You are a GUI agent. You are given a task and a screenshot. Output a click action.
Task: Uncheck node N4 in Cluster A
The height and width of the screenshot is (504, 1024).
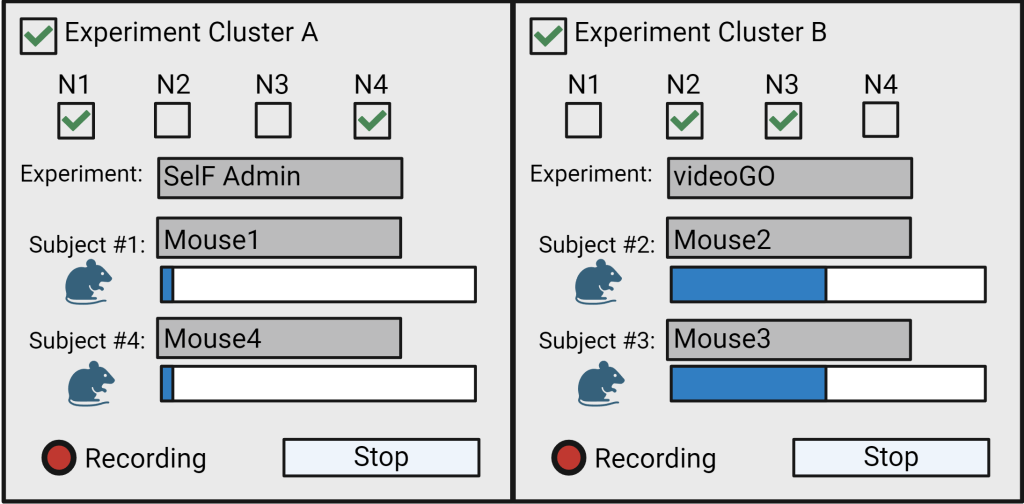[372, 121]
